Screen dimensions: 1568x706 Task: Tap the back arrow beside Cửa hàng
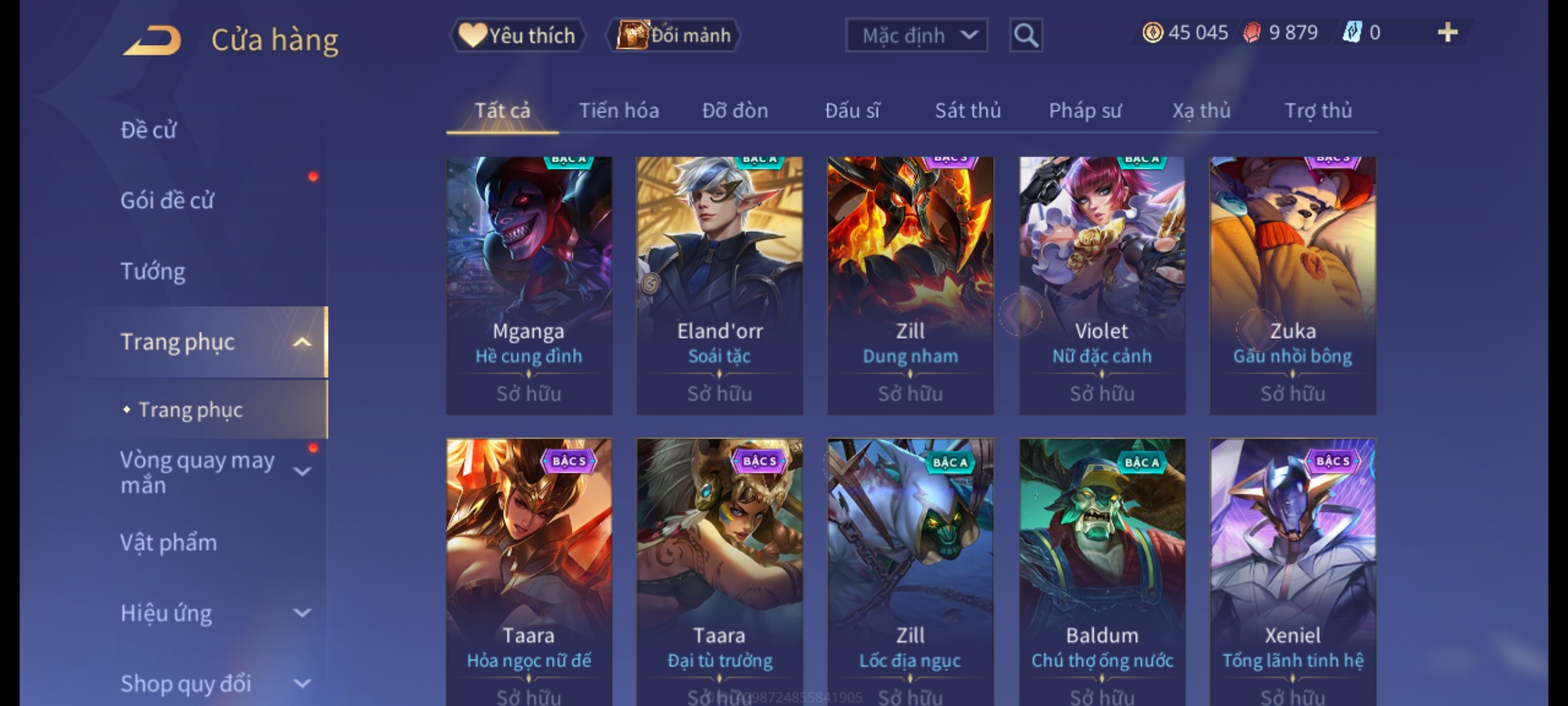(x=152, y=41)
